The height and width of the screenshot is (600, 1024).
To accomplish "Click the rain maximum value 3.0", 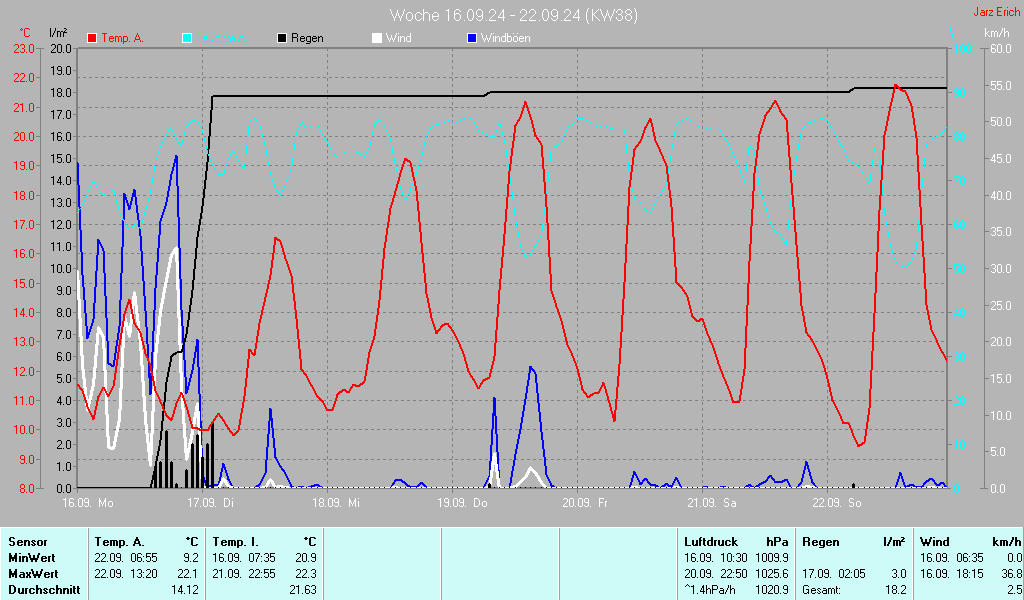I will [x=899, y=574].
